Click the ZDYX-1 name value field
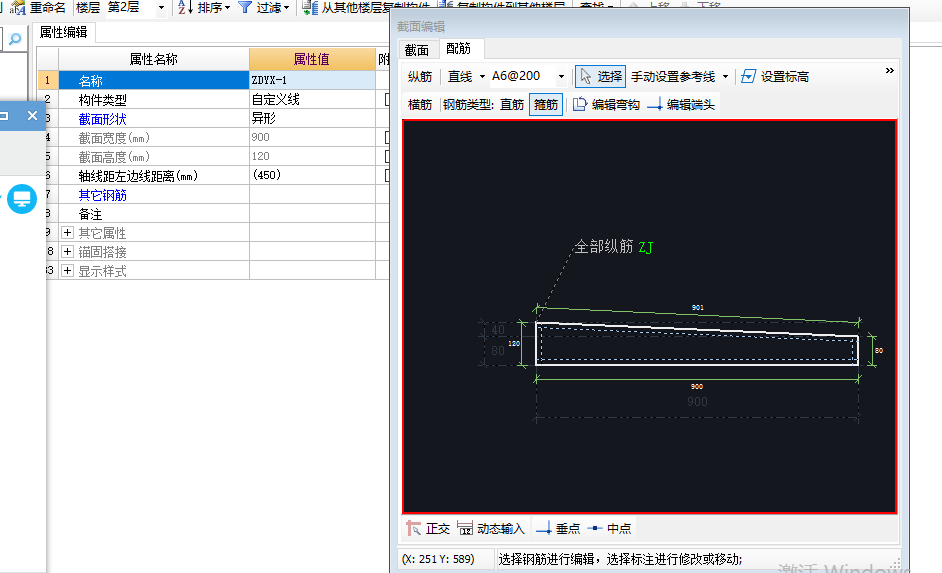 pos(312,80)
